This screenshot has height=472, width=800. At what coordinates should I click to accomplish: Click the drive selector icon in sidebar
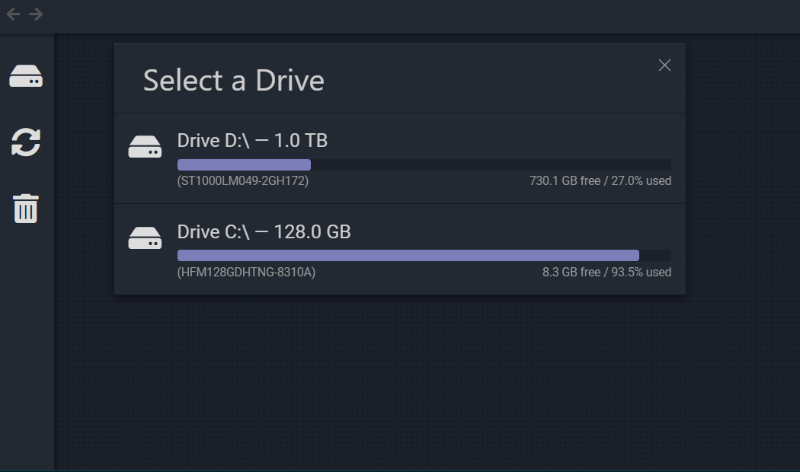point(26,77)
